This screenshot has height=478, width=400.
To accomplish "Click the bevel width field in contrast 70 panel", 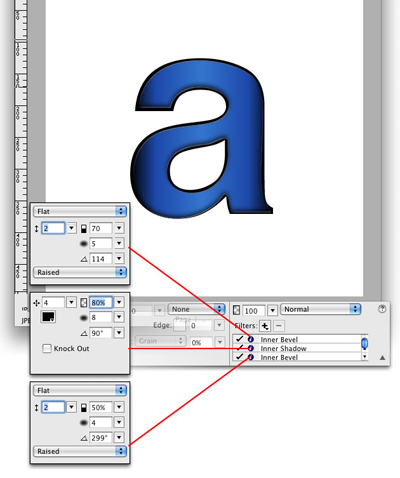I will point(53,228).
